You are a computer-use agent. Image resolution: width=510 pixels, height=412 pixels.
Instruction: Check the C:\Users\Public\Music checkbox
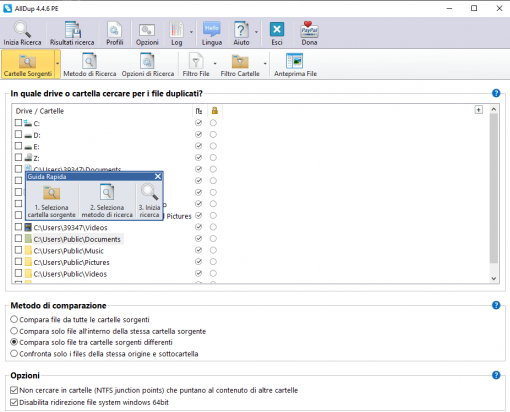[18, 250]
